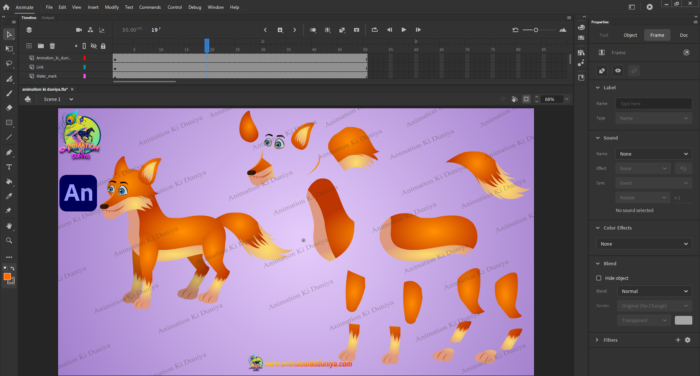Image resolution: width=700 pixels, height=376 pixels.
Task: Open the Modify menu
Action: [112, 7]
